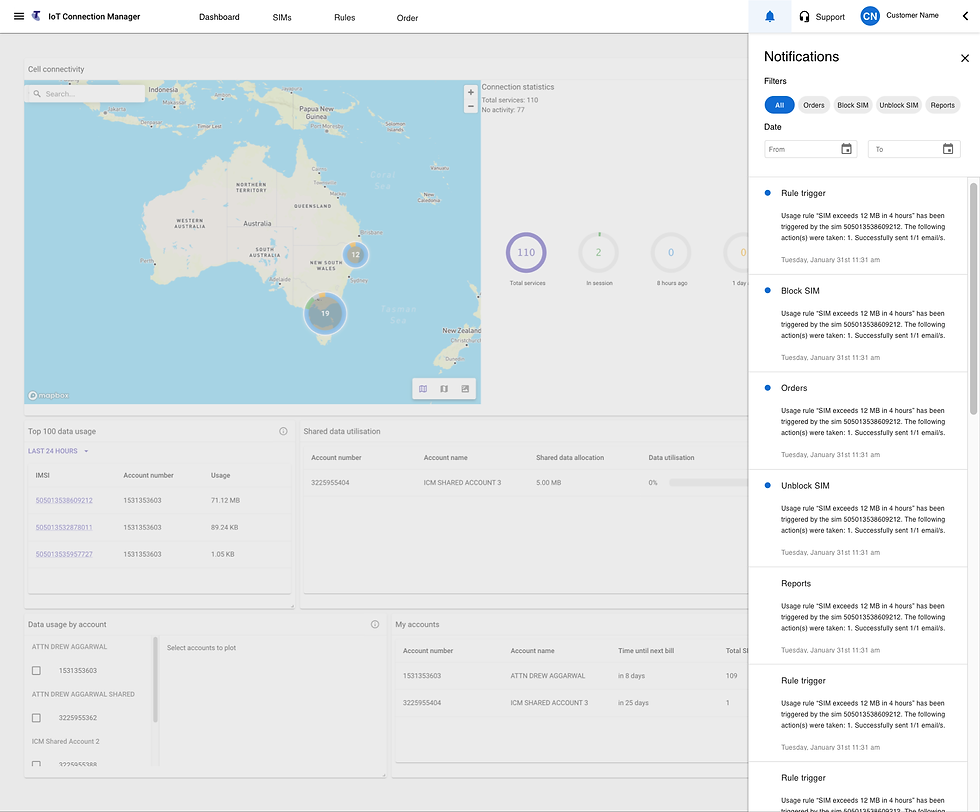
Task: Filter notifications by Unblock SIM
Action: click(898, 105)
